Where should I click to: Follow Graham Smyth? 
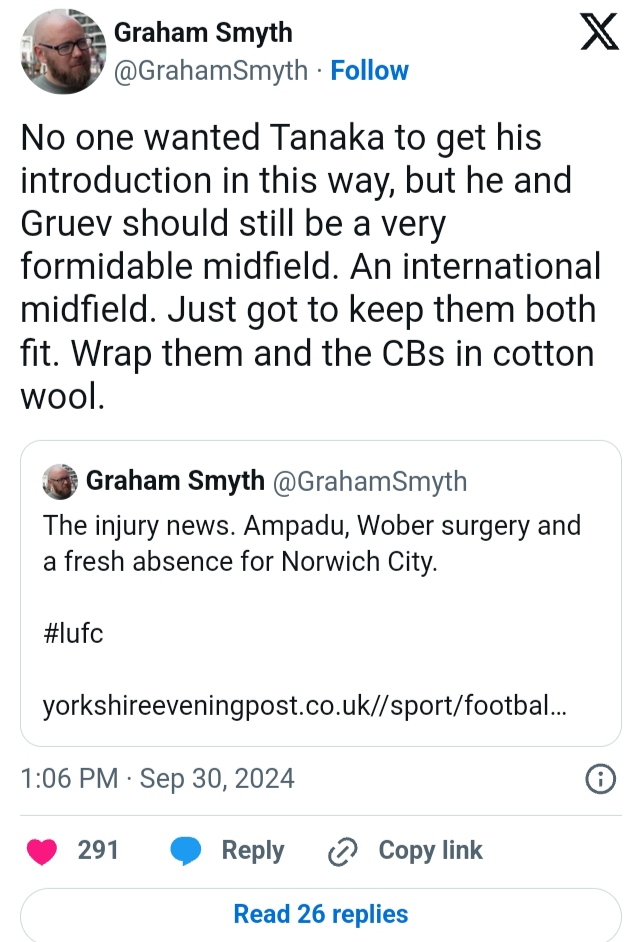[369, 71]
